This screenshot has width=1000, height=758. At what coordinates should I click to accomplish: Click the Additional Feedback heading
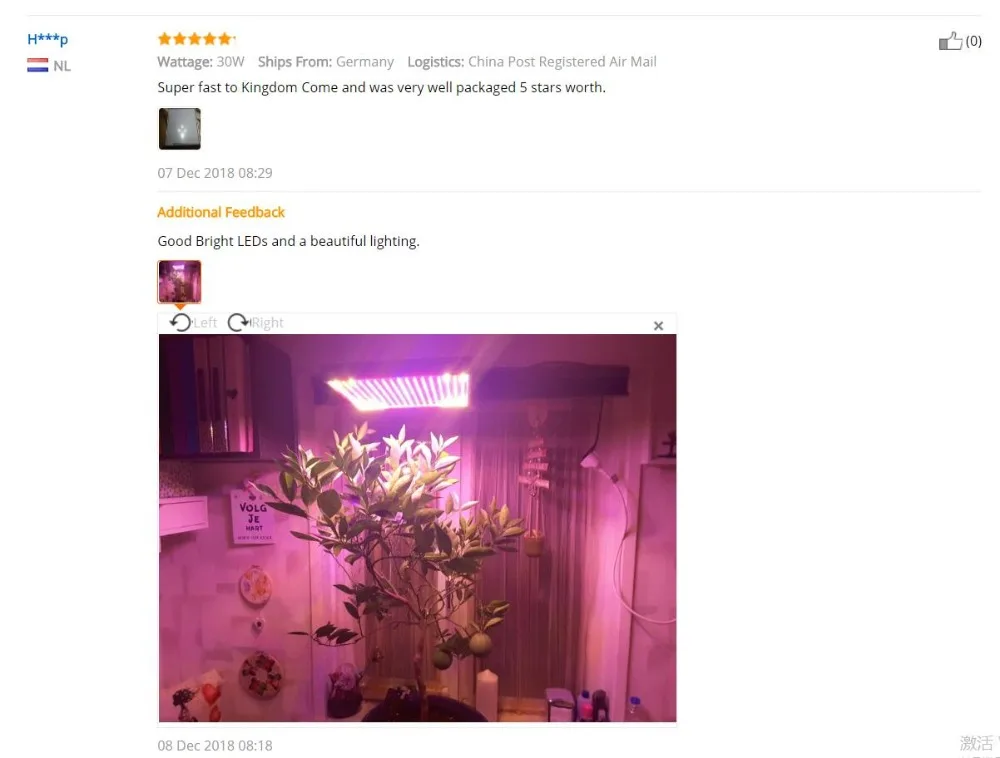[x=221, y=212]
